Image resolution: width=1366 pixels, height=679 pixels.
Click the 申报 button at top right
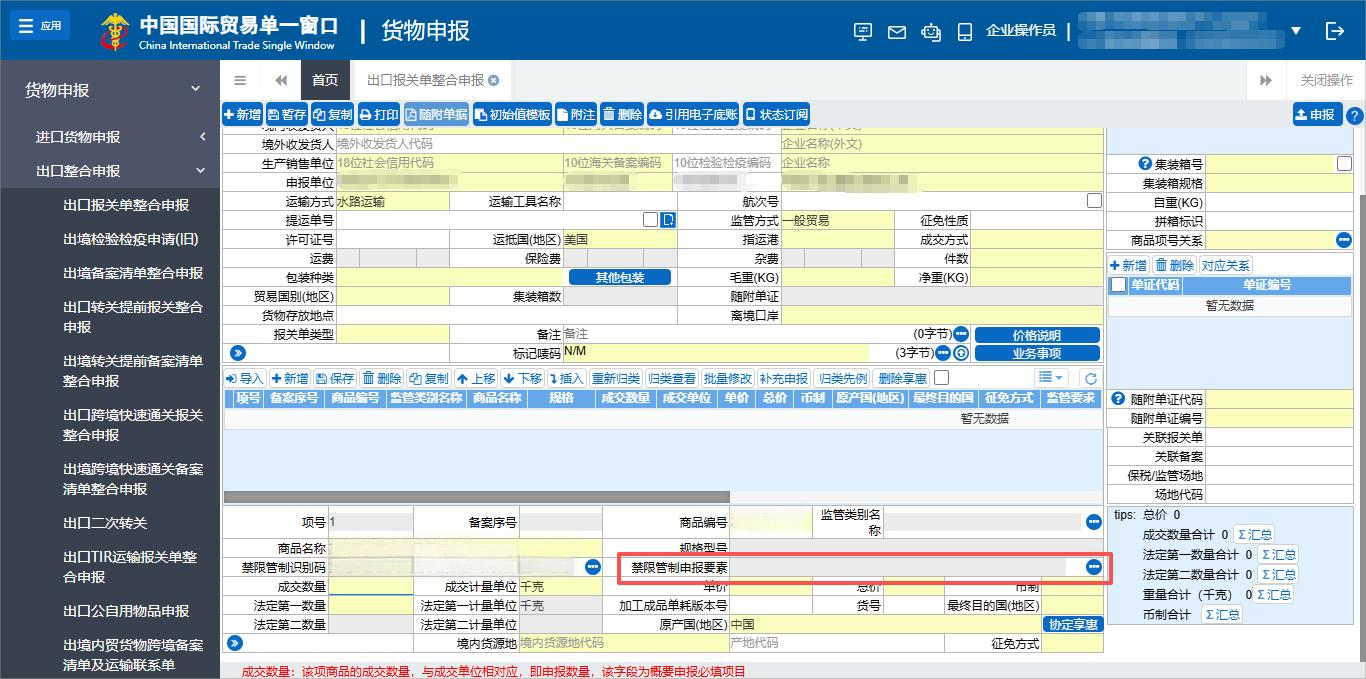pyautogui.click(x=1317, y=113)
